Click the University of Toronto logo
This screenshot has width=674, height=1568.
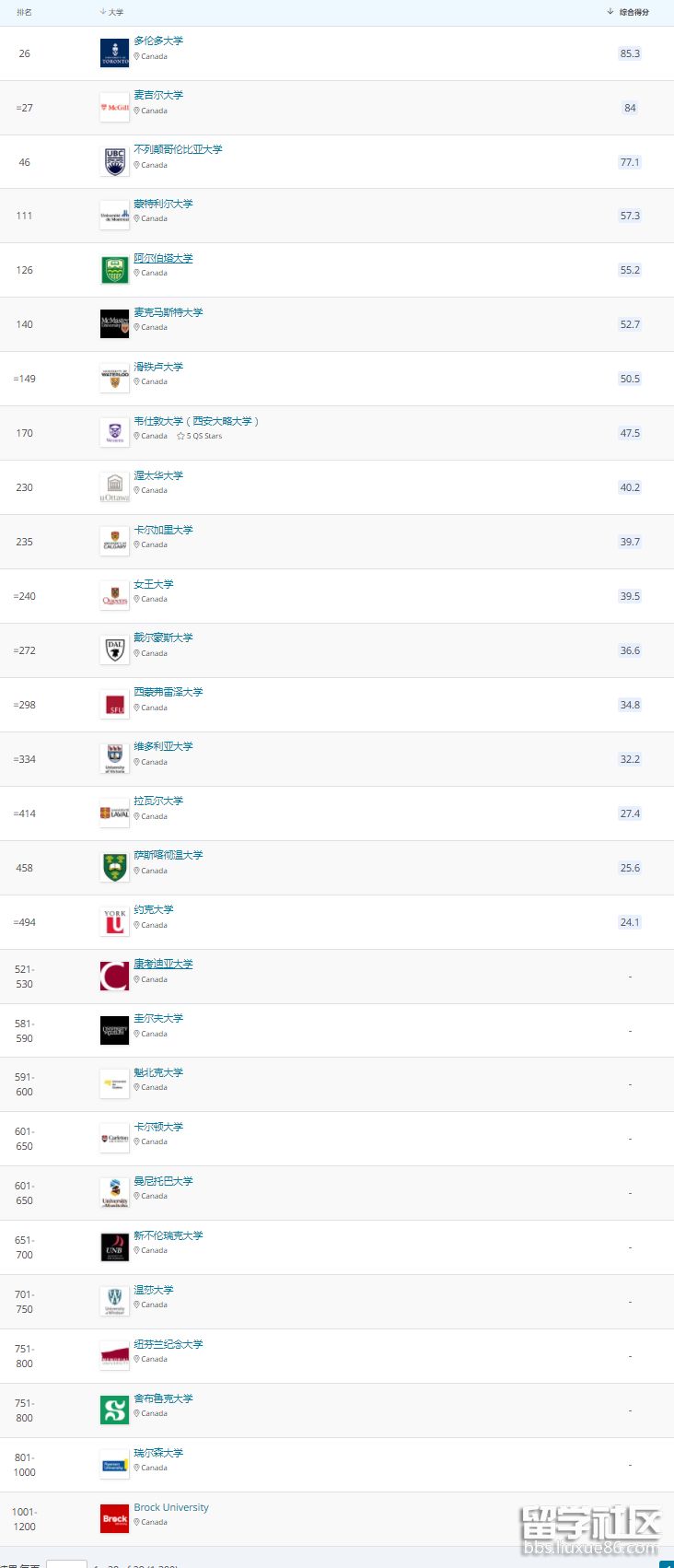pos(114,53)
